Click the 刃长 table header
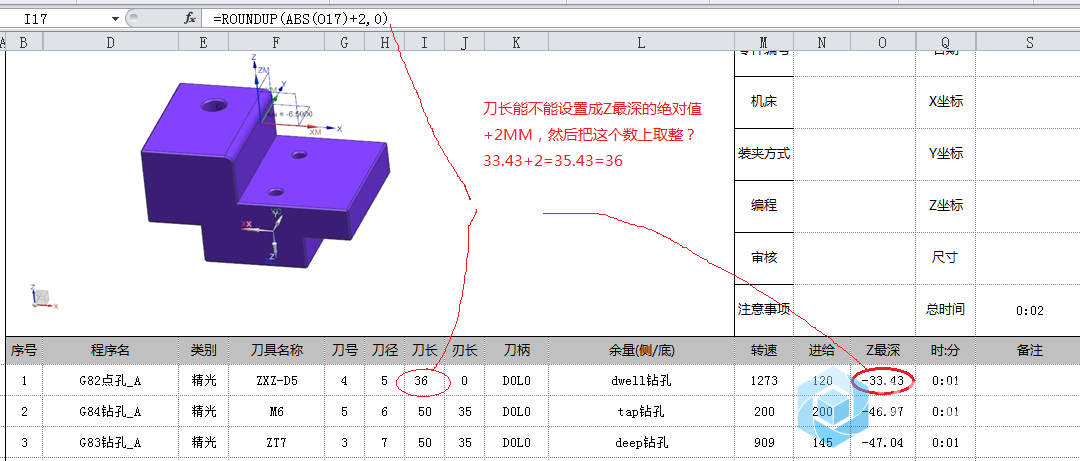The height and width of the screenshot is (461, 1080). [464, 351]
